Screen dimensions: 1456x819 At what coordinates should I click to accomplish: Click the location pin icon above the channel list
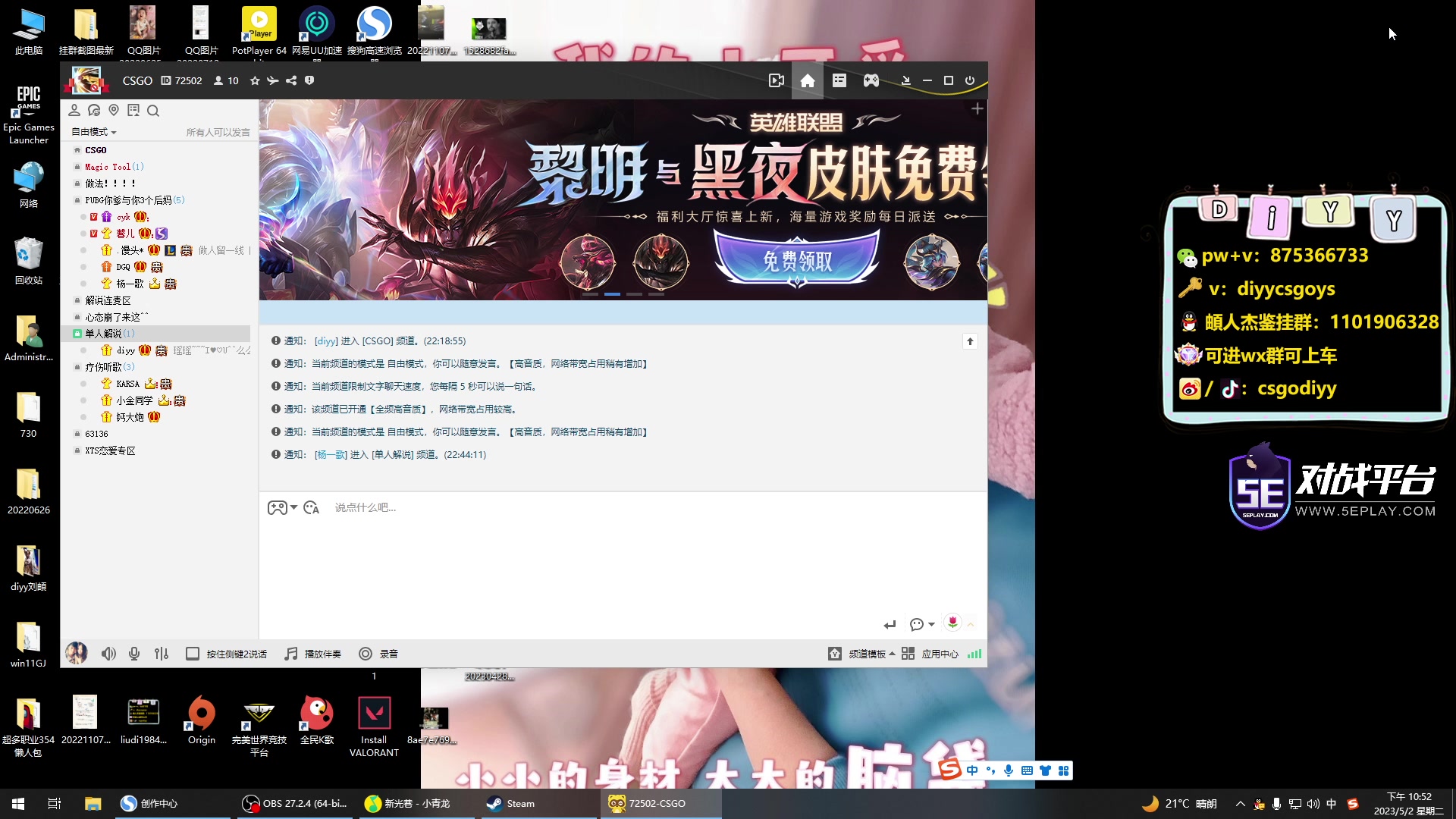[114, 111]
